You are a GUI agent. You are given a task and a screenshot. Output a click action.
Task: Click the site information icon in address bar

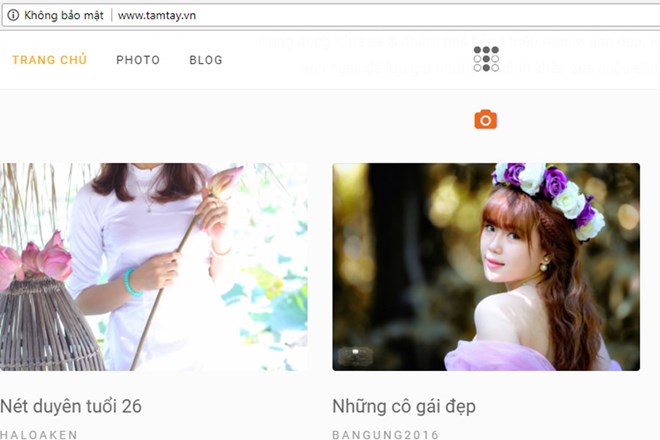[x=10, y=16]
